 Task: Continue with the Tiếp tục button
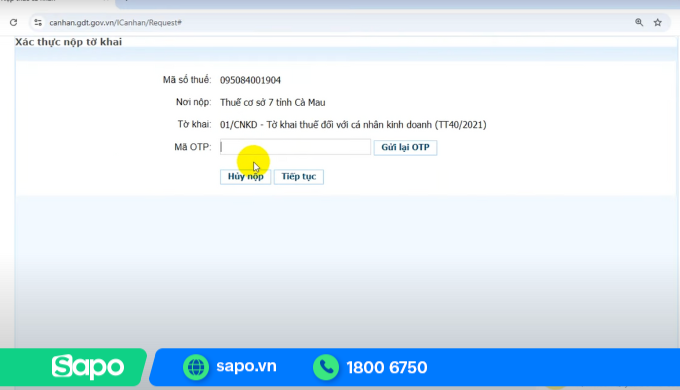299,177
